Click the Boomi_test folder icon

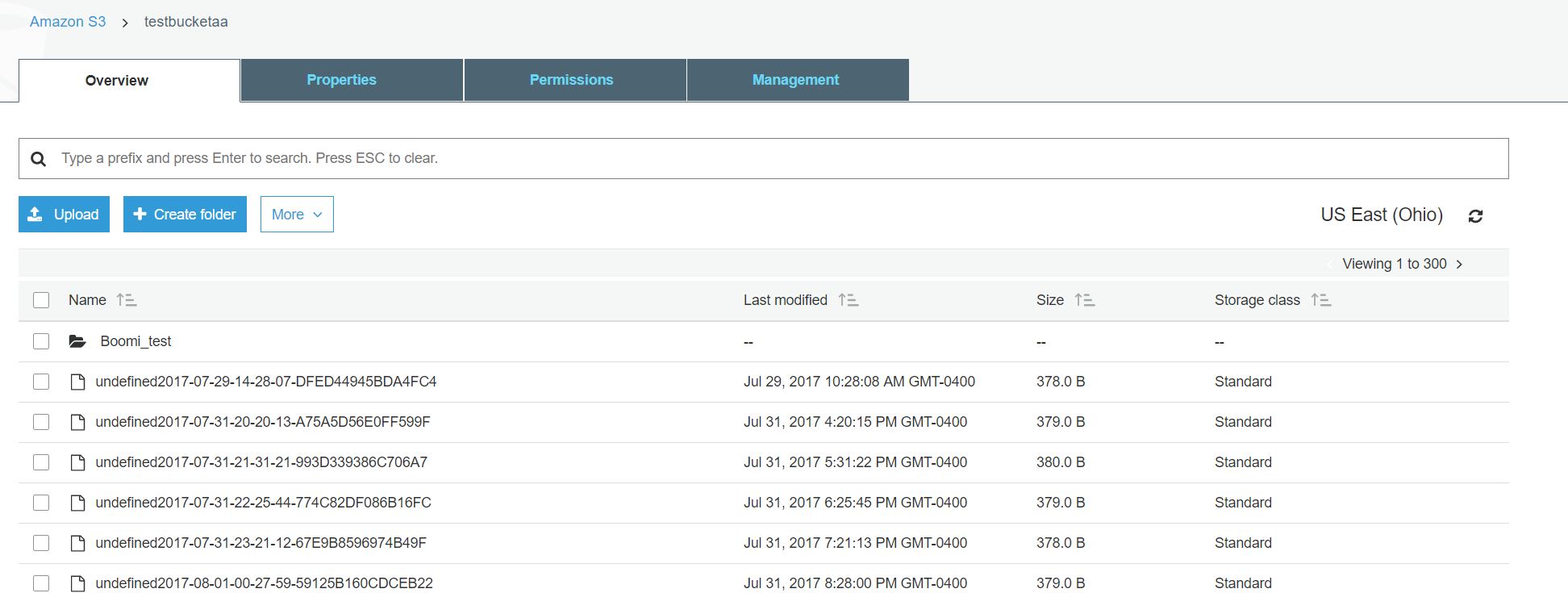click(77, 341)
